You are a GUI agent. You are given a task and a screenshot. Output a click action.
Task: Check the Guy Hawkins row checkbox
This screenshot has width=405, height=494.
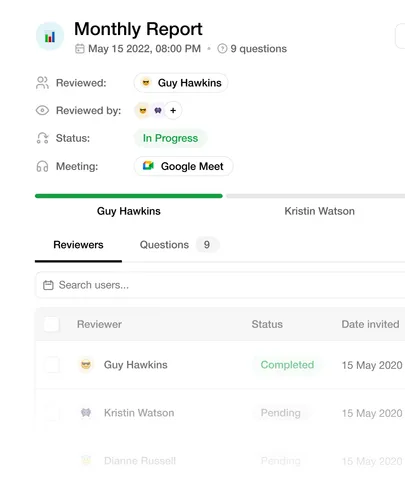52,365
